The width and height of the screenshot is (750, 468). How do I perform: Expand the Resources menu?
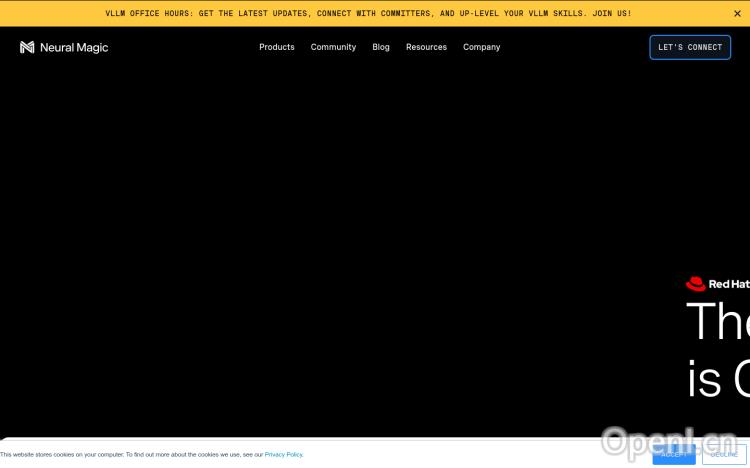[426, 47]
